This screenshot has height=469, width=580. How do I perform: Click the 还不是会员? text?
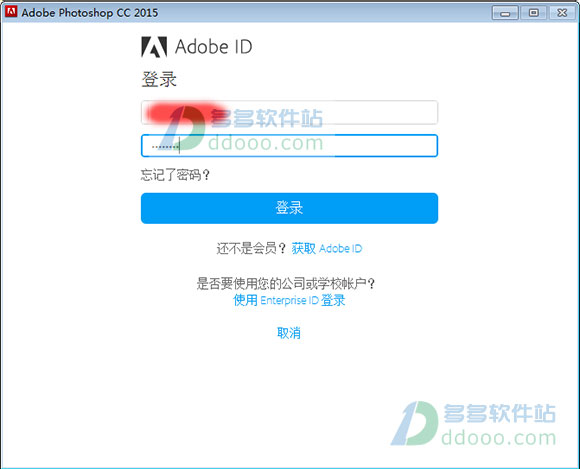click(251, 248)
